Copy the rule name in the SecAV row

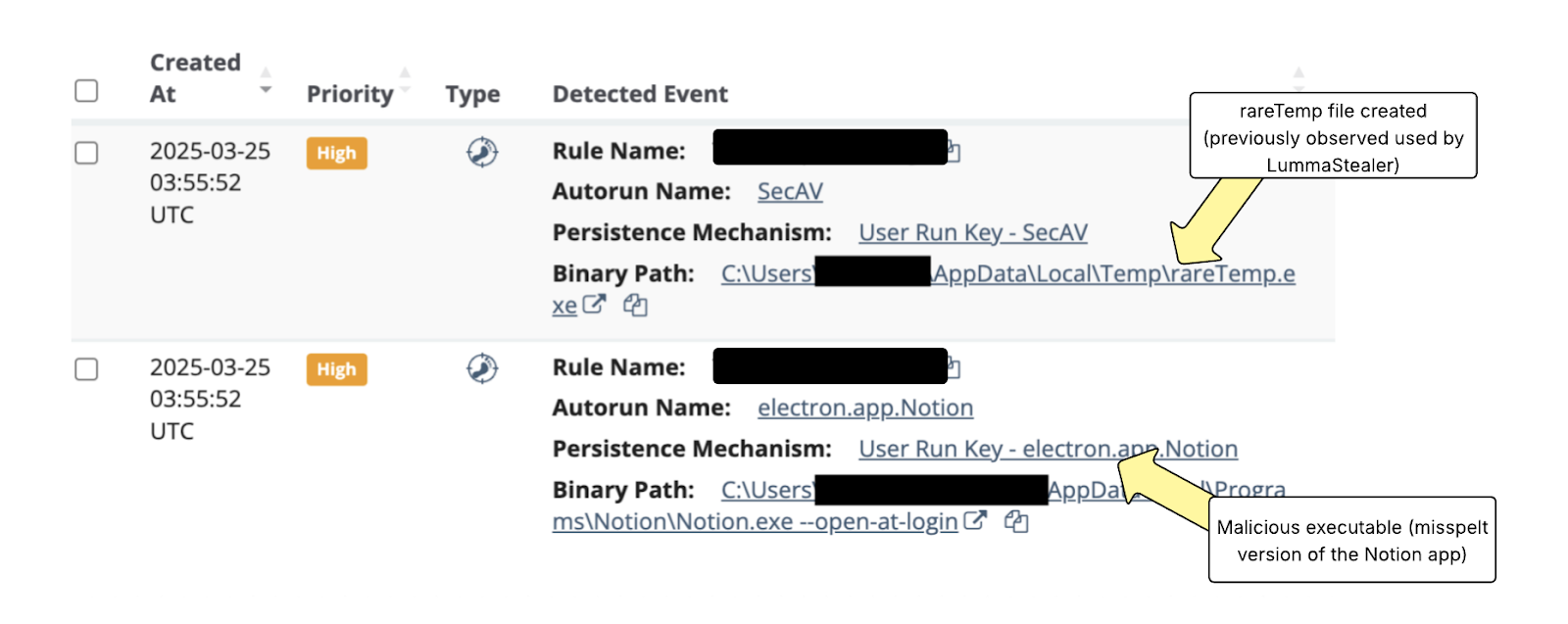[x=954, y=152]
